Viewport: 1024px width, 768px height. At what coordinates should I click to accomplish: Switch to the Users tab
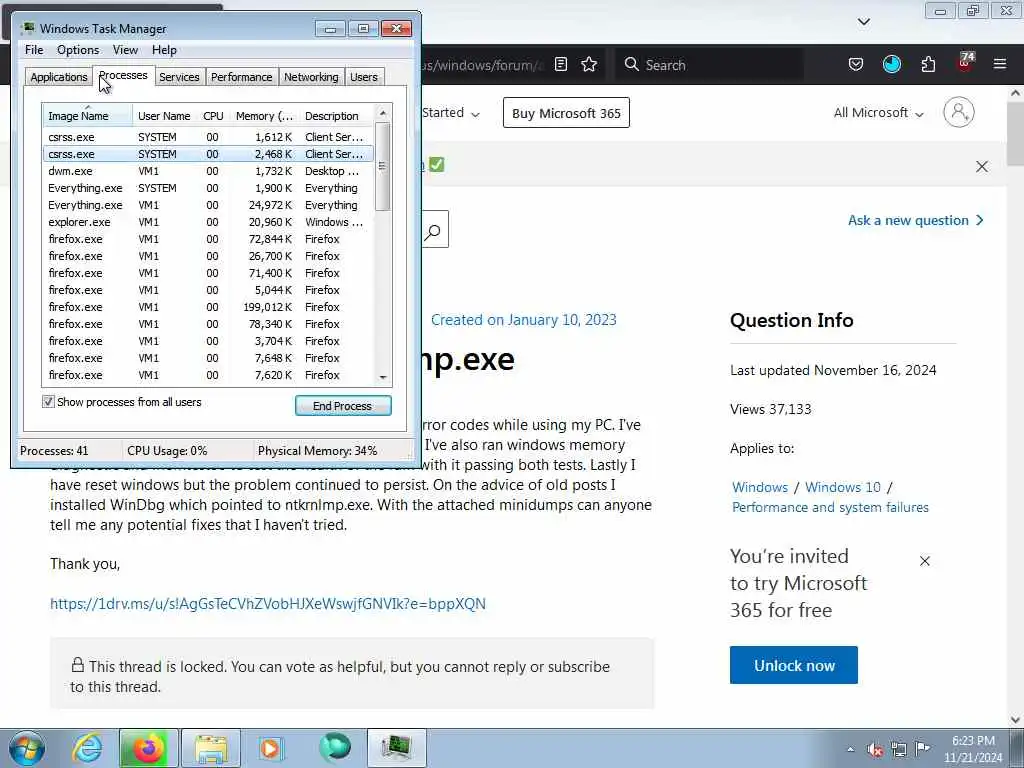coord(364,77)
